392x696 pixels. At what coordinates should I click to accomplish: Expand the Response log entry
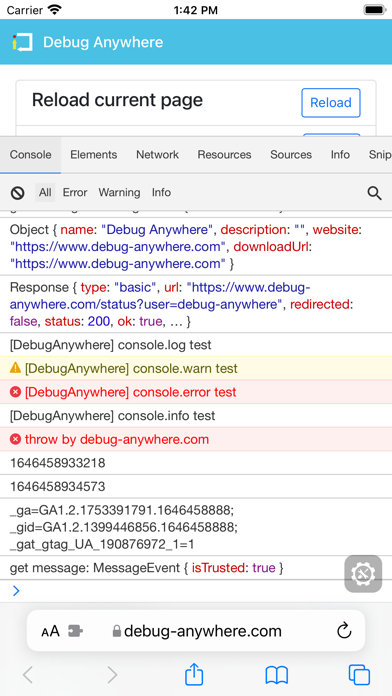[196, 304]
